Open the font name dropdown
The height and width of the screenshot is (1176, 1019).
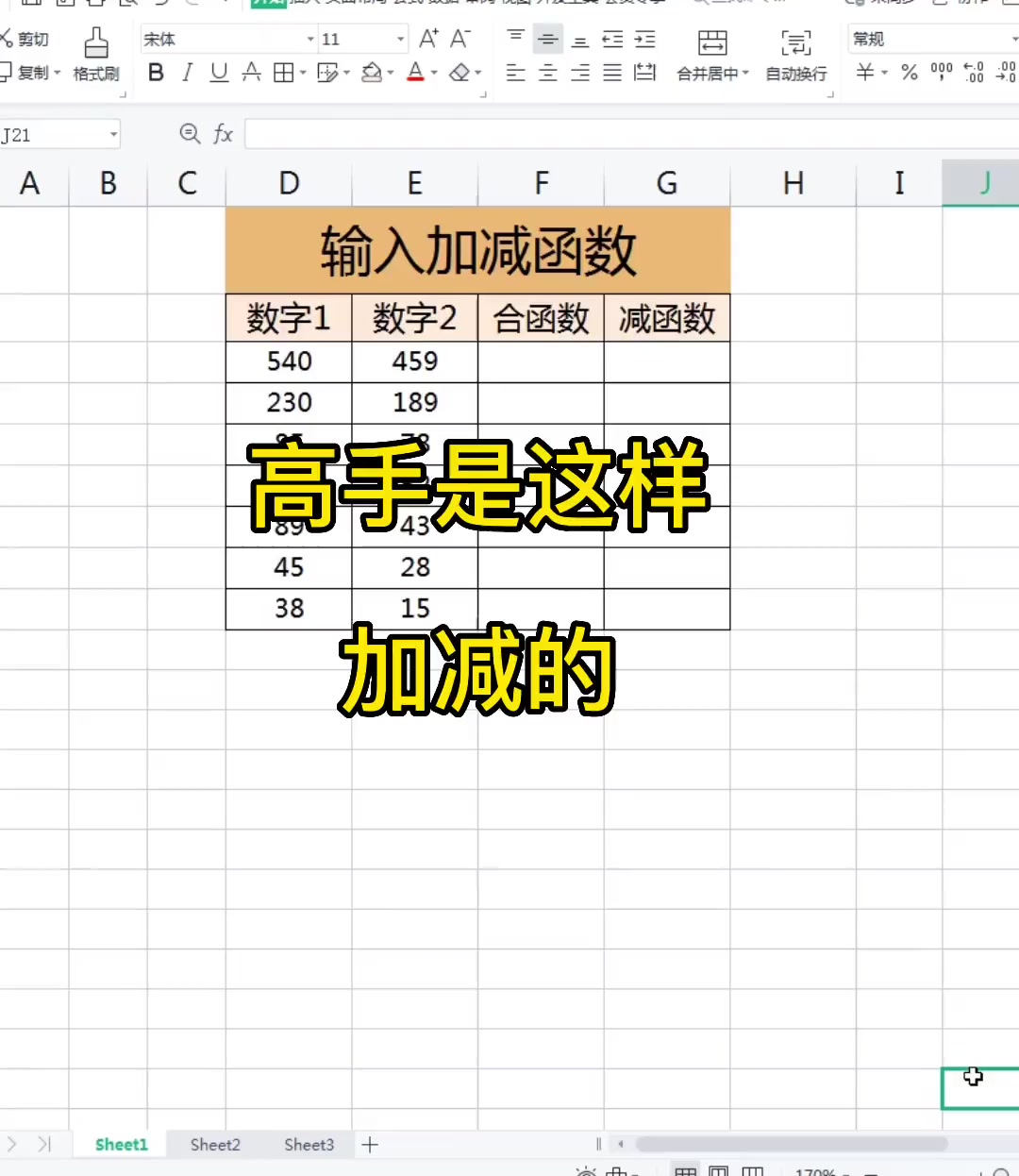310,39
